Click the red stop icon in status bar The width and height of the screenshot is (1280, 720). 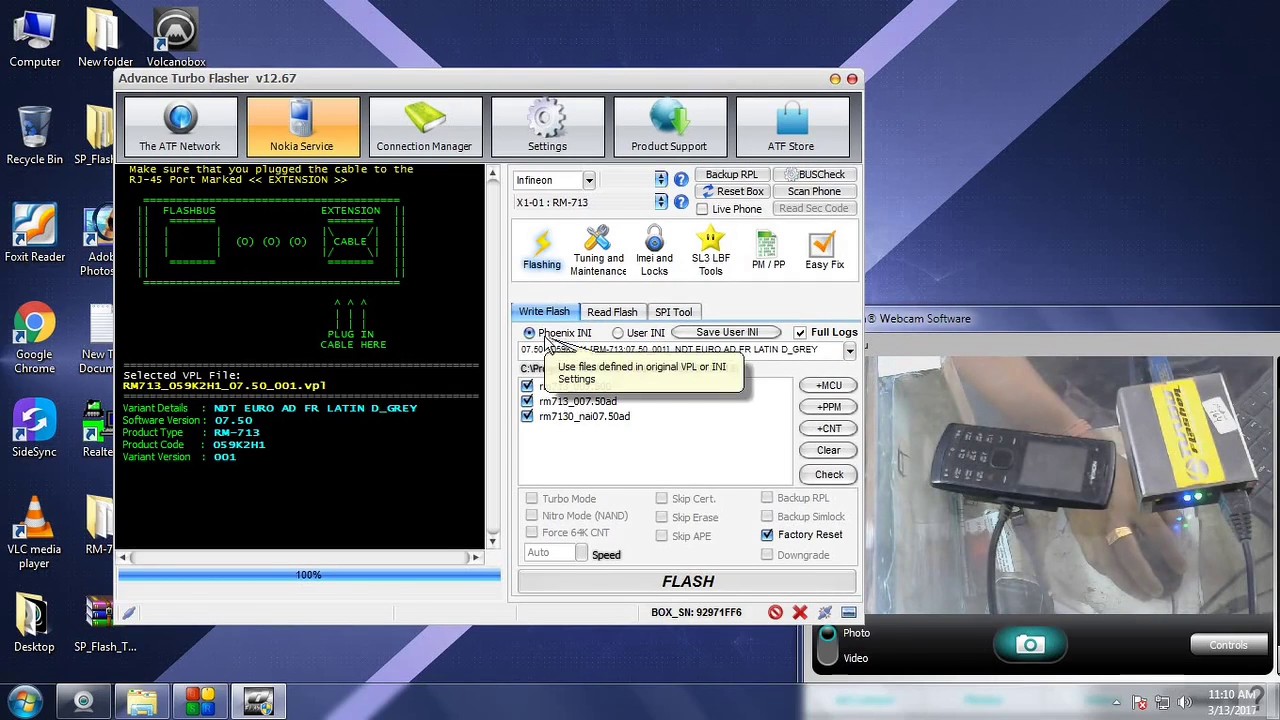[775, 612]
